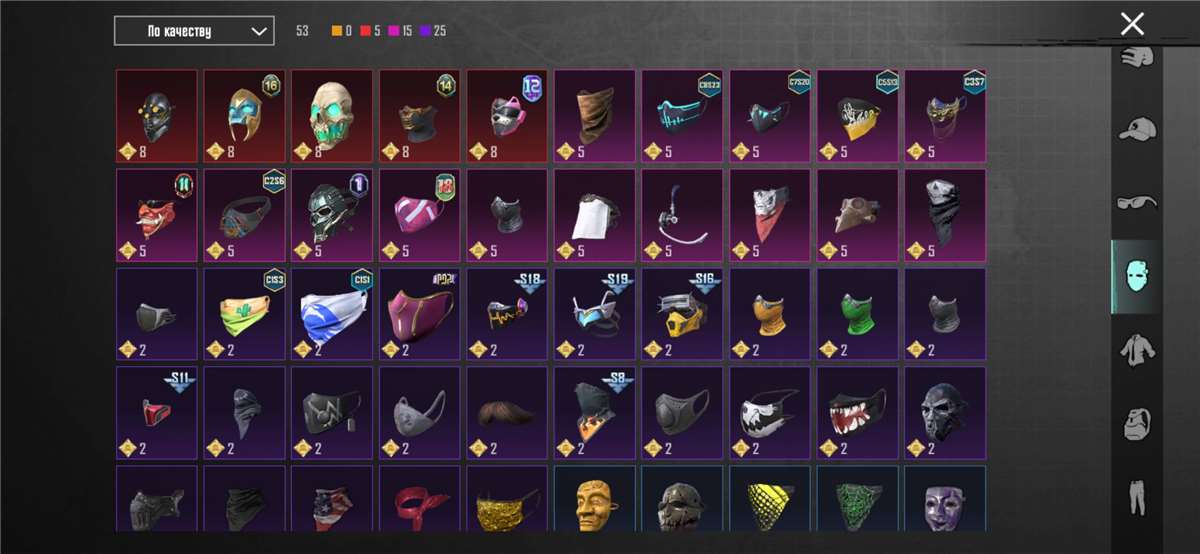Open the pants category icon
The height and width of the screenshot is (554, 1200).
[1137, 494]
